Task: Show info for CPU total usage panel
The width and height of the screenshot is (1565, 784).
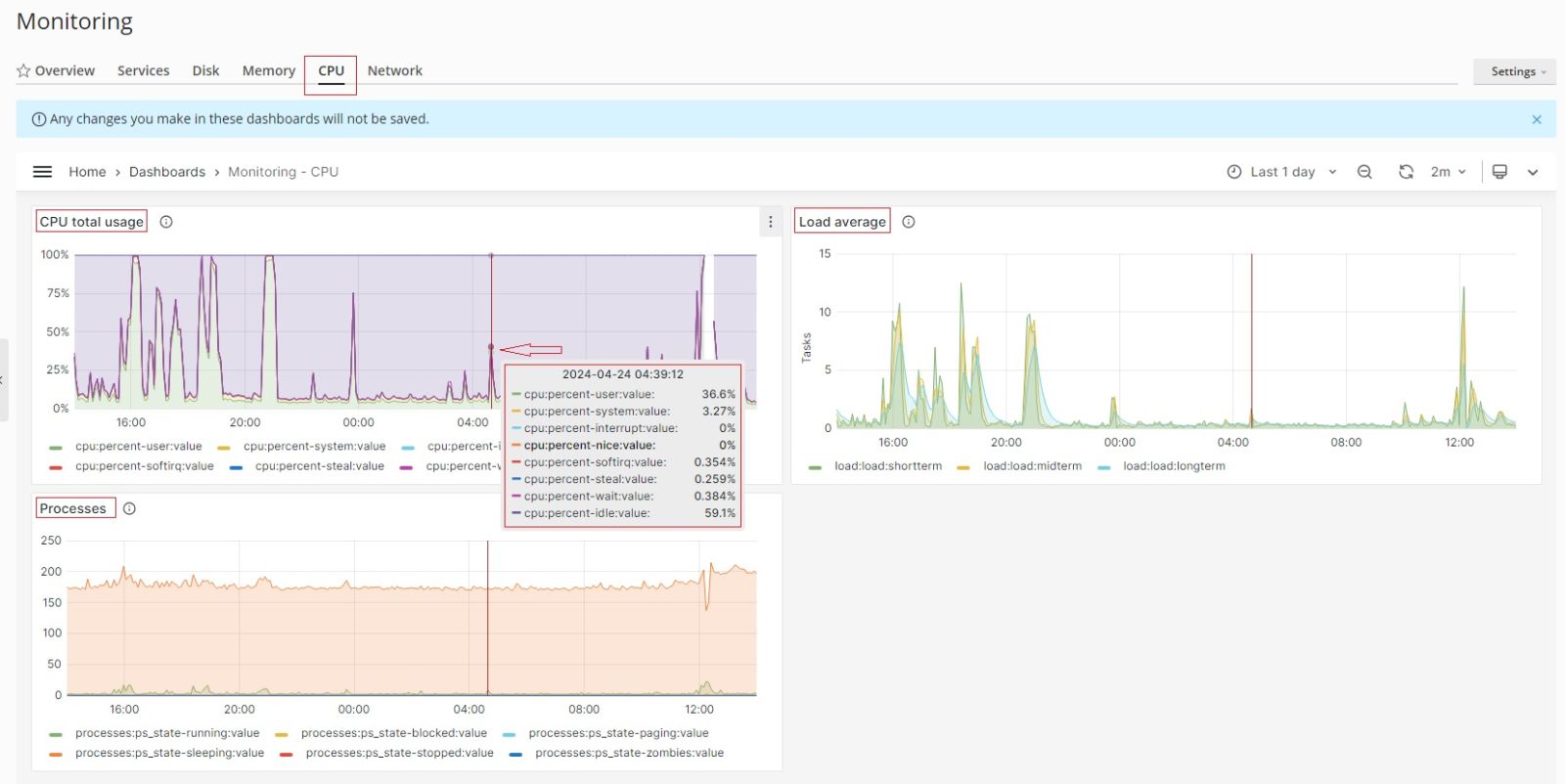Action: pos(166,222)
